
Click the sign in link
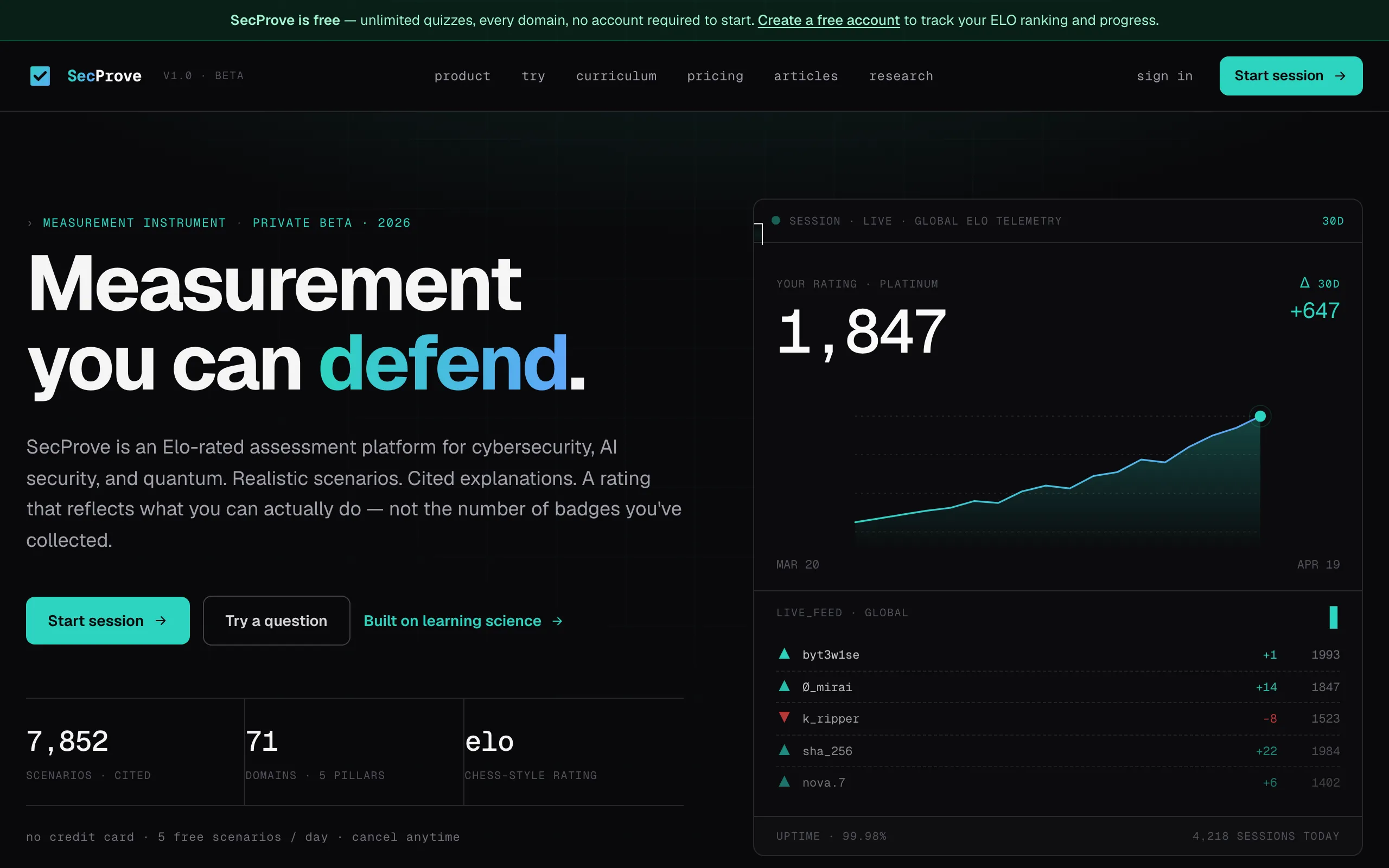(x=1164, y=76)
